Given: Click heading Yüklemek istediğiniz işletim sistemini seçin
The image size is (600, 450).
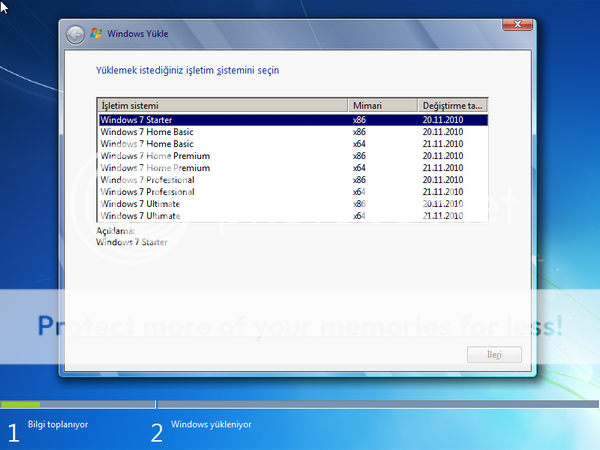Looking at the screenshot, I should tap(187, 70).
